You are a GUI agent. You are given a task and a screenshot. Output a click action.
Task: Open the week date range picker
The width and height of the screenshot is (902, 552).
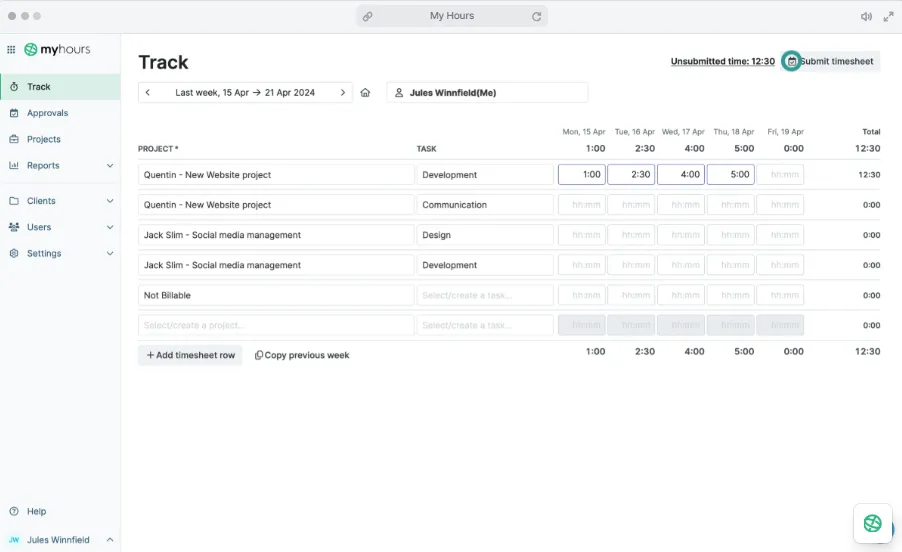point(245,93)
